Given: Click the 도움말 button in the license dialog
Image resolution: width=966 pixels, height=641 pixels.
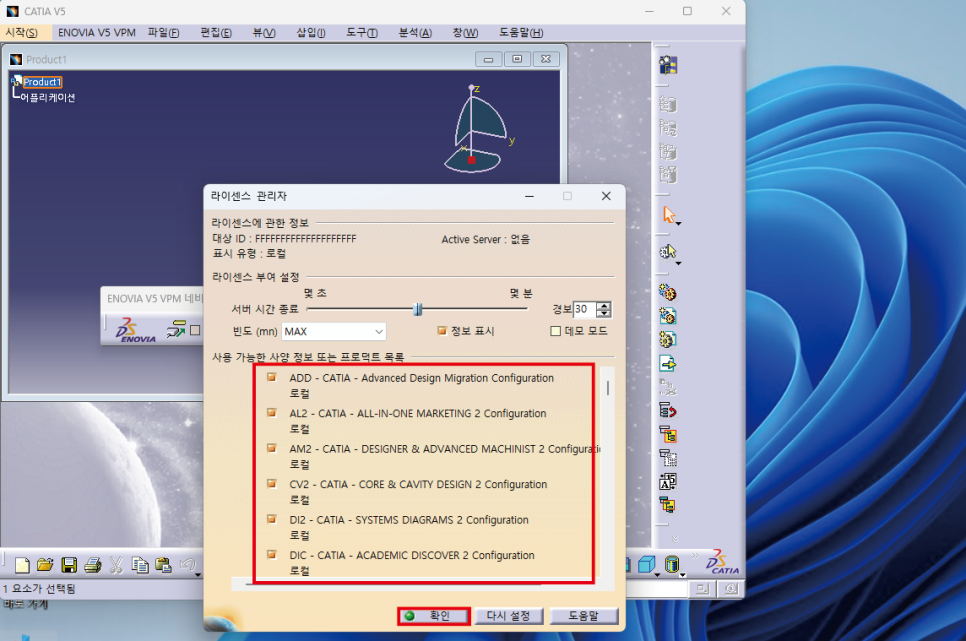Looking at the screenshot, I should [583, 616].
